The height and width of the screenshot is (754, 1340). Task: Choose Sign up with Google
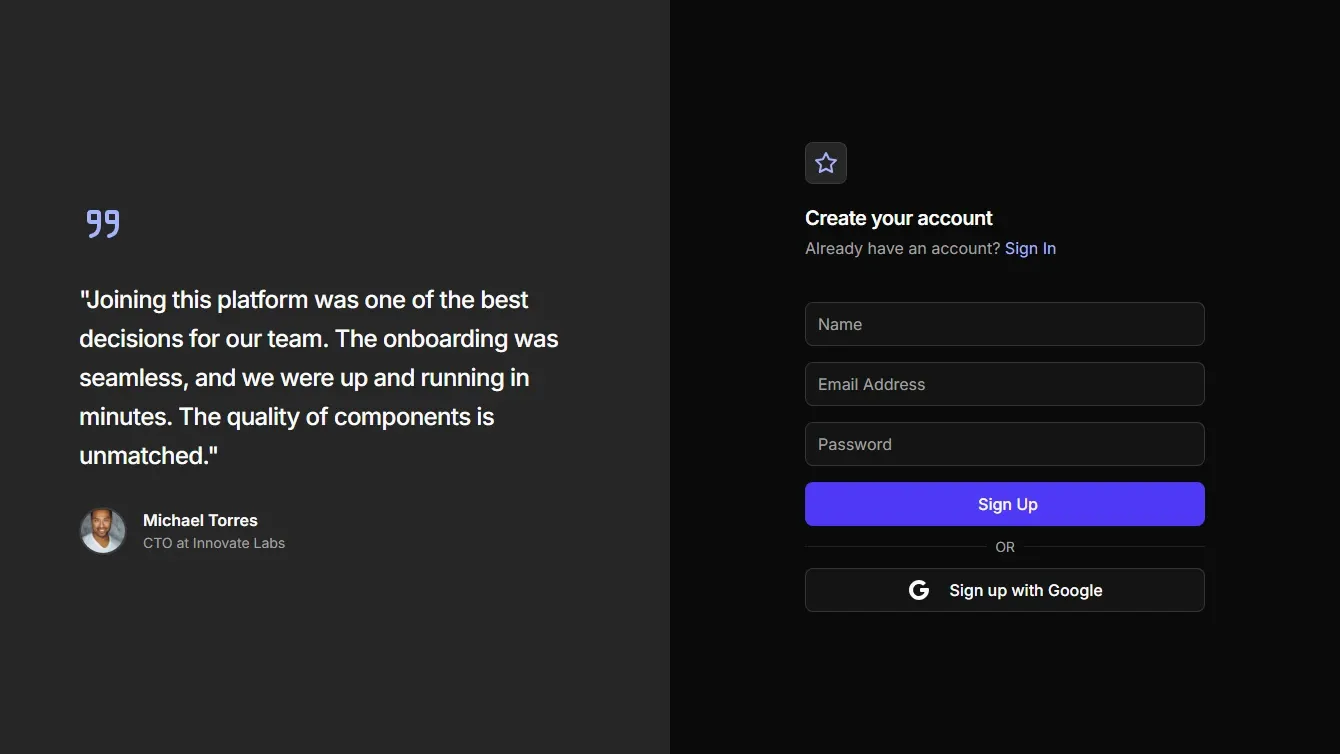click(x=1004, y=590)
